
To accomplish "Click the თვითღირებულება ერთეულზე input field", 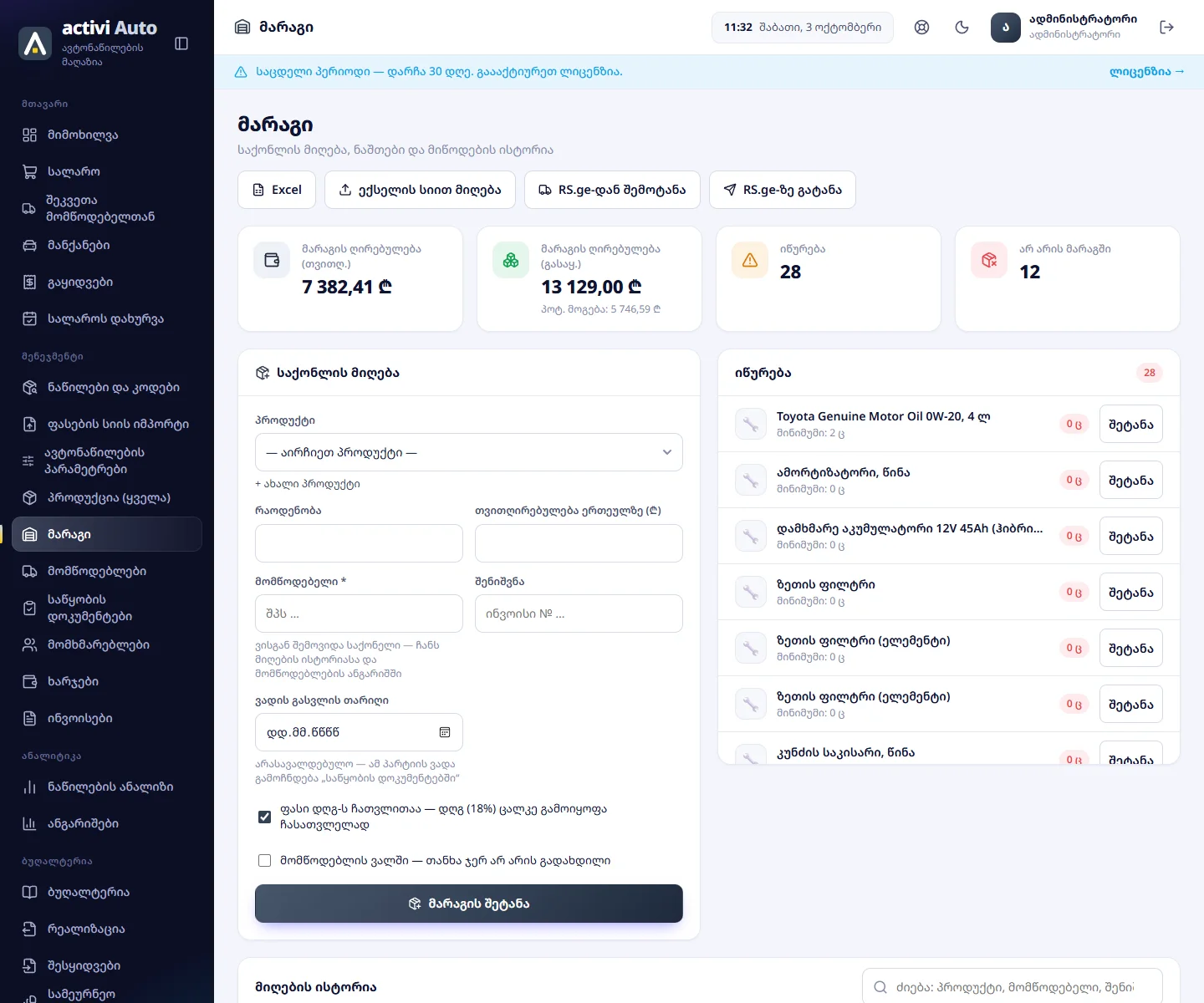I will click(x=579, y=543).
